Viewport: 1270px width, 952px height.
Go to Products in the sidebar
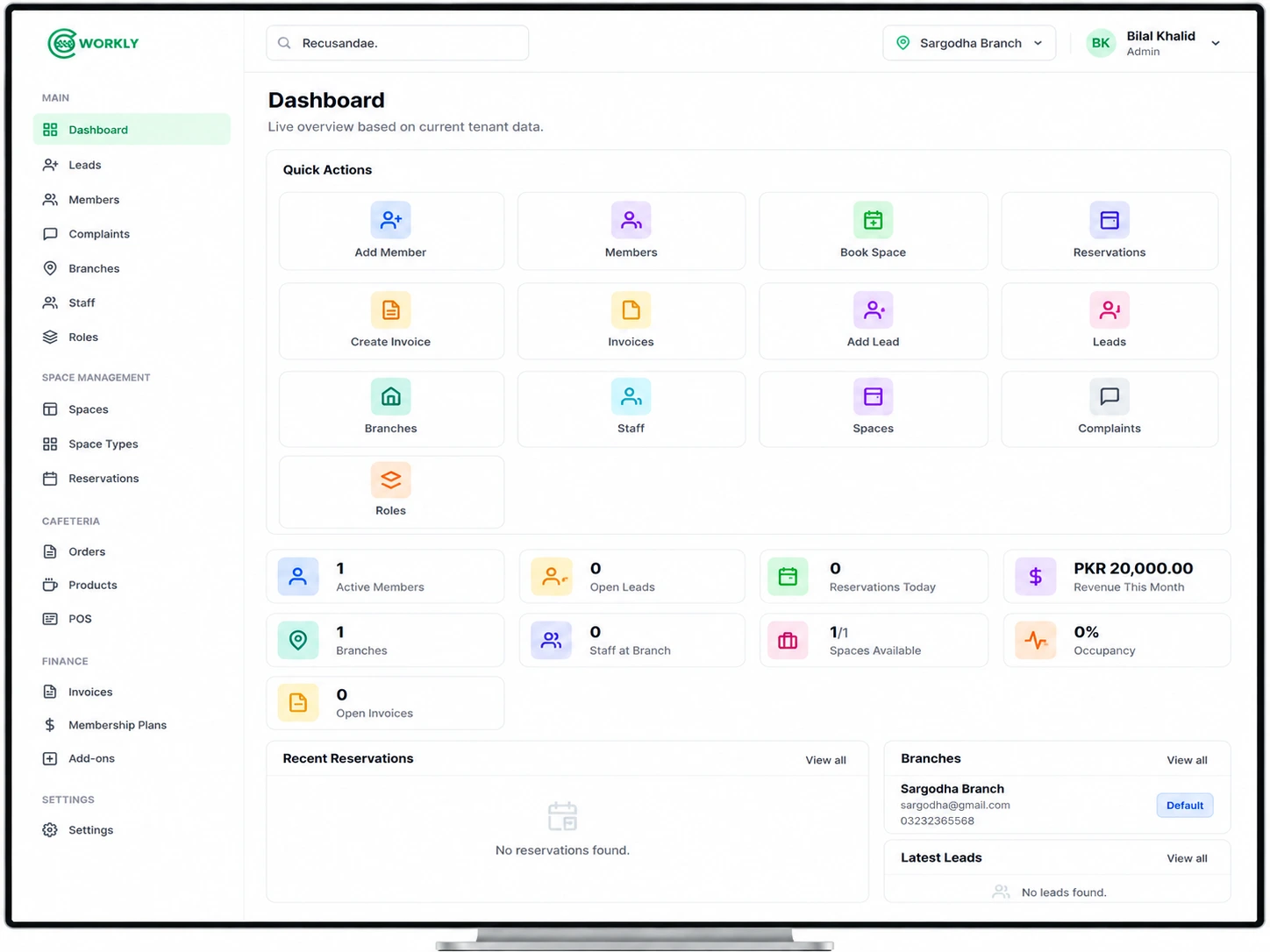pos(132,585)
